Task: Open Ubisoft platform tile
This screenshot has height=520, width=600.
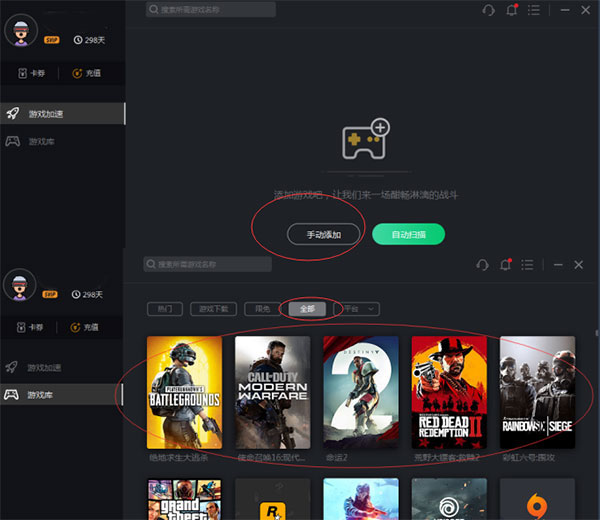Action: [x=449, y=499]
